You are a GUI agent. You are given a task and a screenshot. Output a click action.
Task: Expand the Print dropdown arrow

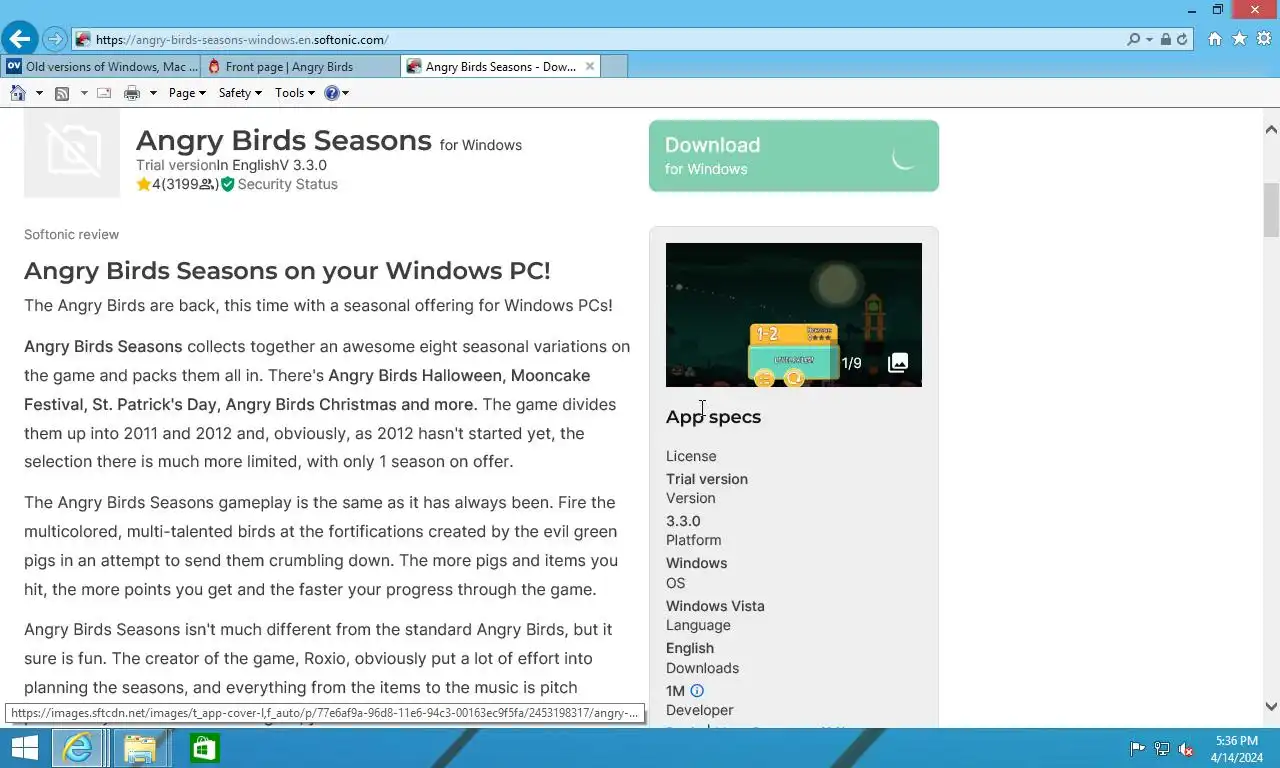[153, 93]
